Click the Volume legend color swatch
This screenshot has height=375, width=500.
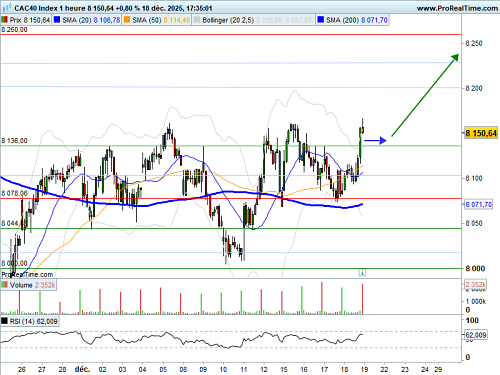click(x=4, y=285)
